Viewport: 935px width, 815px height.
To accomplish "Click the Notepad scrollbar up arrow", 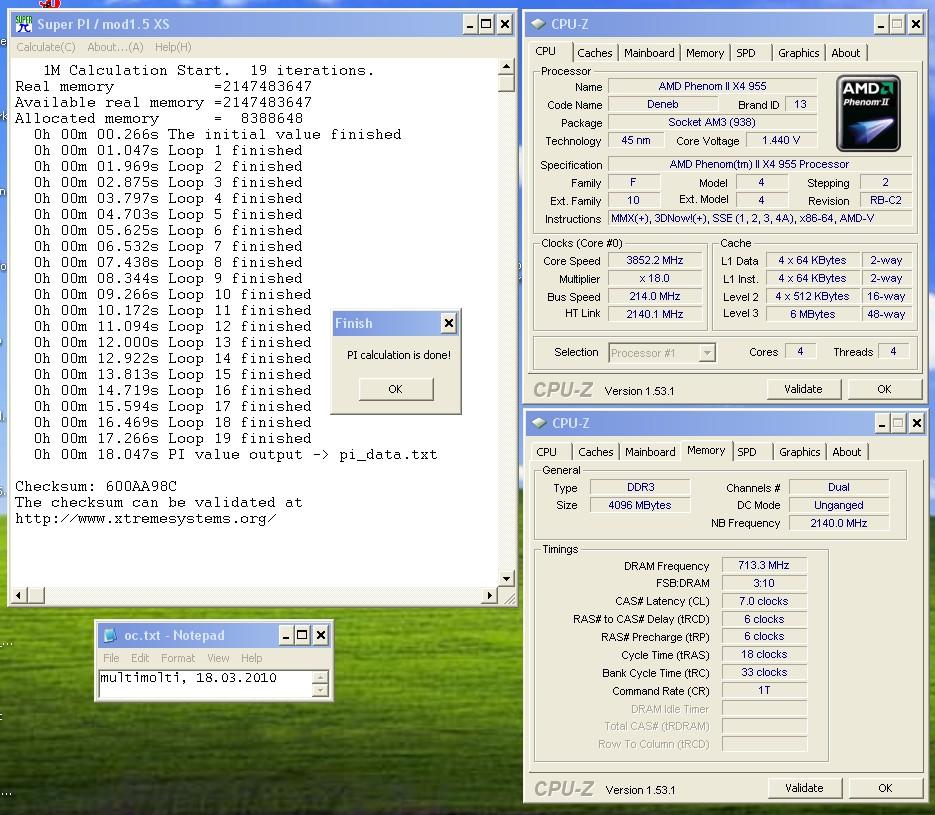I will pyautogui.click(x=320, y=677).
